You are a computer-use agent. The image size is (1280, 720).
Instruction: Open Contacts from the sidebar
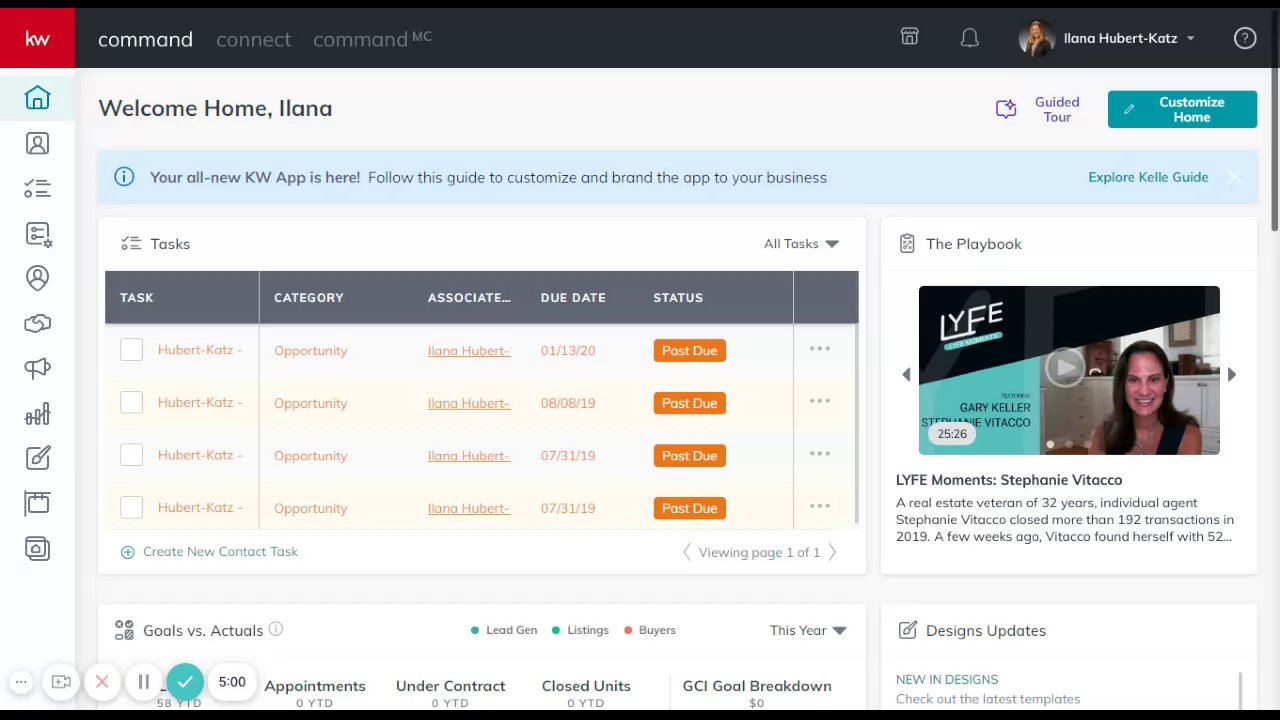[37, 143]
